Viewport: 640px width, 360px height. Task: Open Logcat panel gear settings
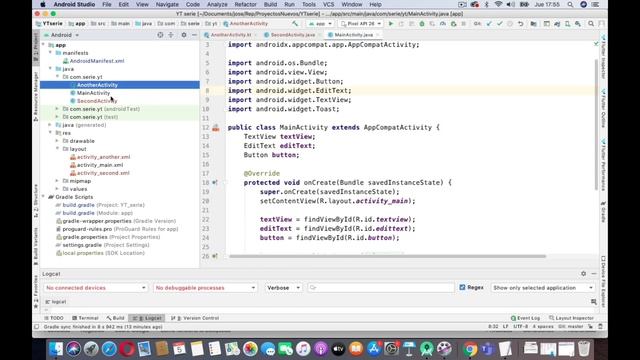point(583,273)
